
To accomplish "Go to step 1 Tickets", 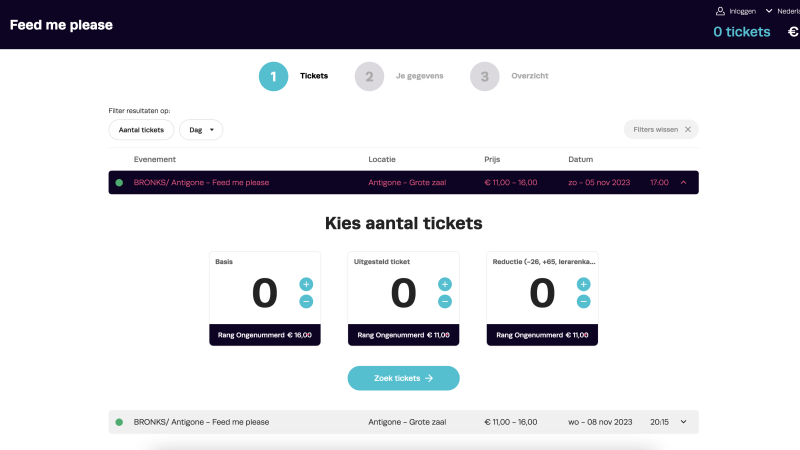I will [274, 76].
